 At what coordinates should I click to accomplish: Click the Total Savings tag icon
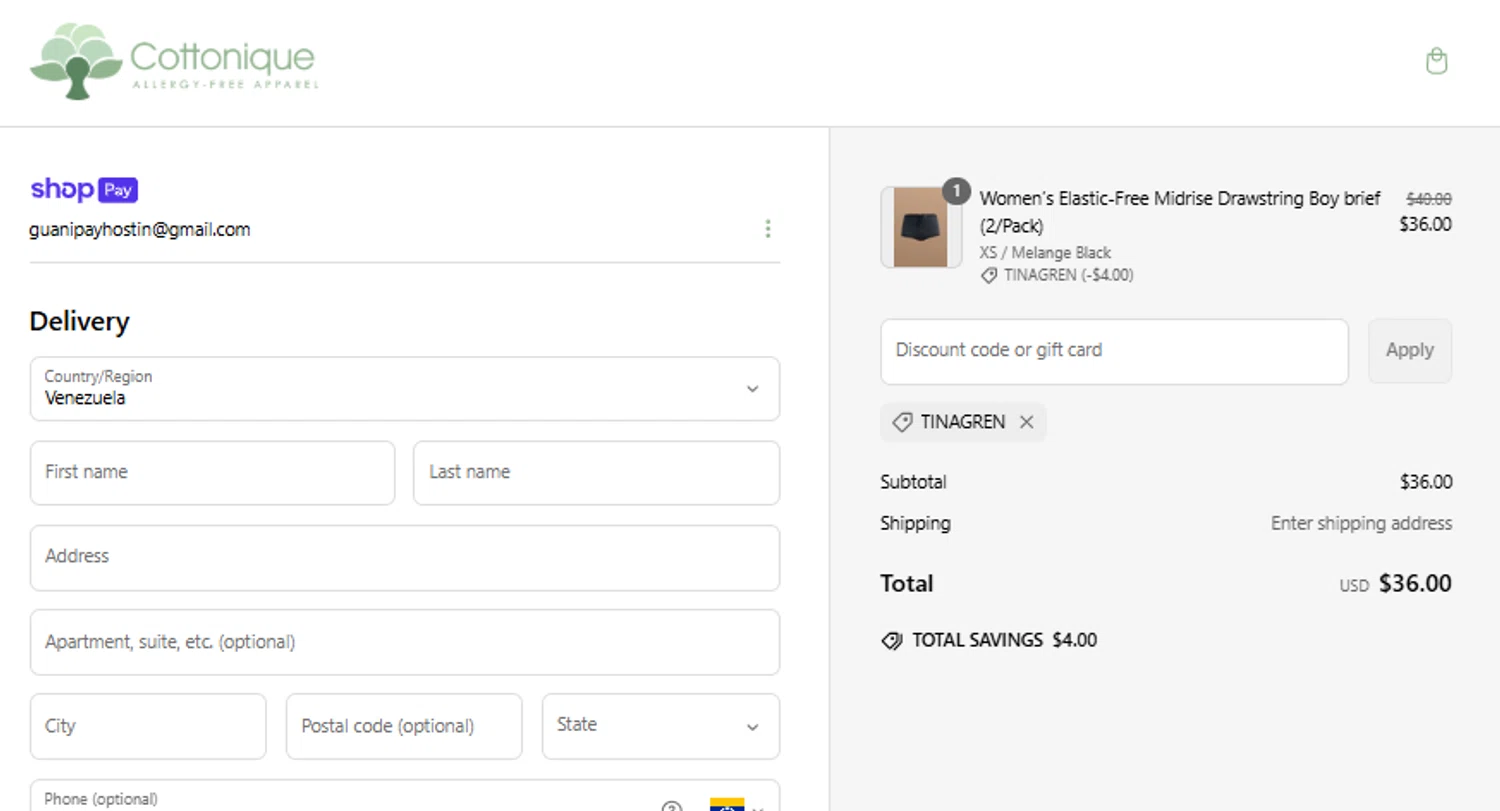pos(892,641)
